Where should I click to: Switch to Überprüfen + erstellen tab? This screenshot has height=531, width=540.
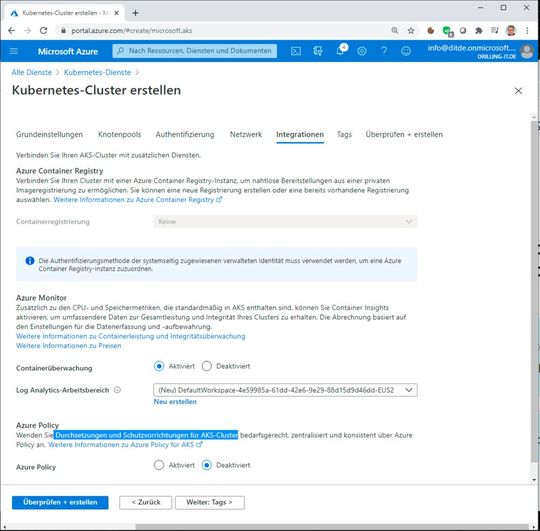(x=404, y=134)
